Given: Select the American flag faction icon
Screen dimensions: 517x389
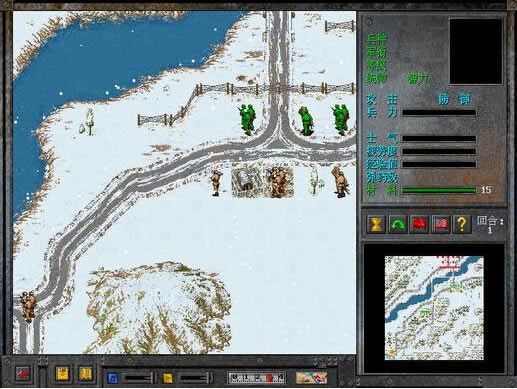Looking at the screenshot, I should (x=441, y=224).
